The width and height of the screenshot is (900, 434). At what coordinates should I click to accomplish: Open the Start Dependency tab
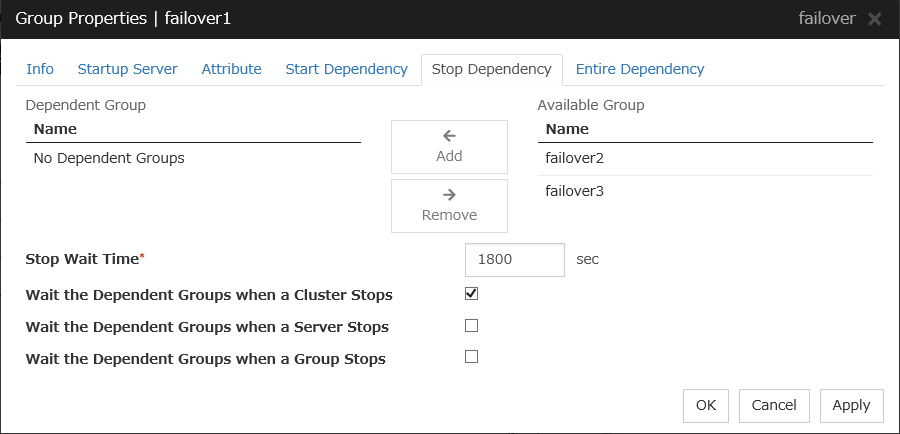346,69
